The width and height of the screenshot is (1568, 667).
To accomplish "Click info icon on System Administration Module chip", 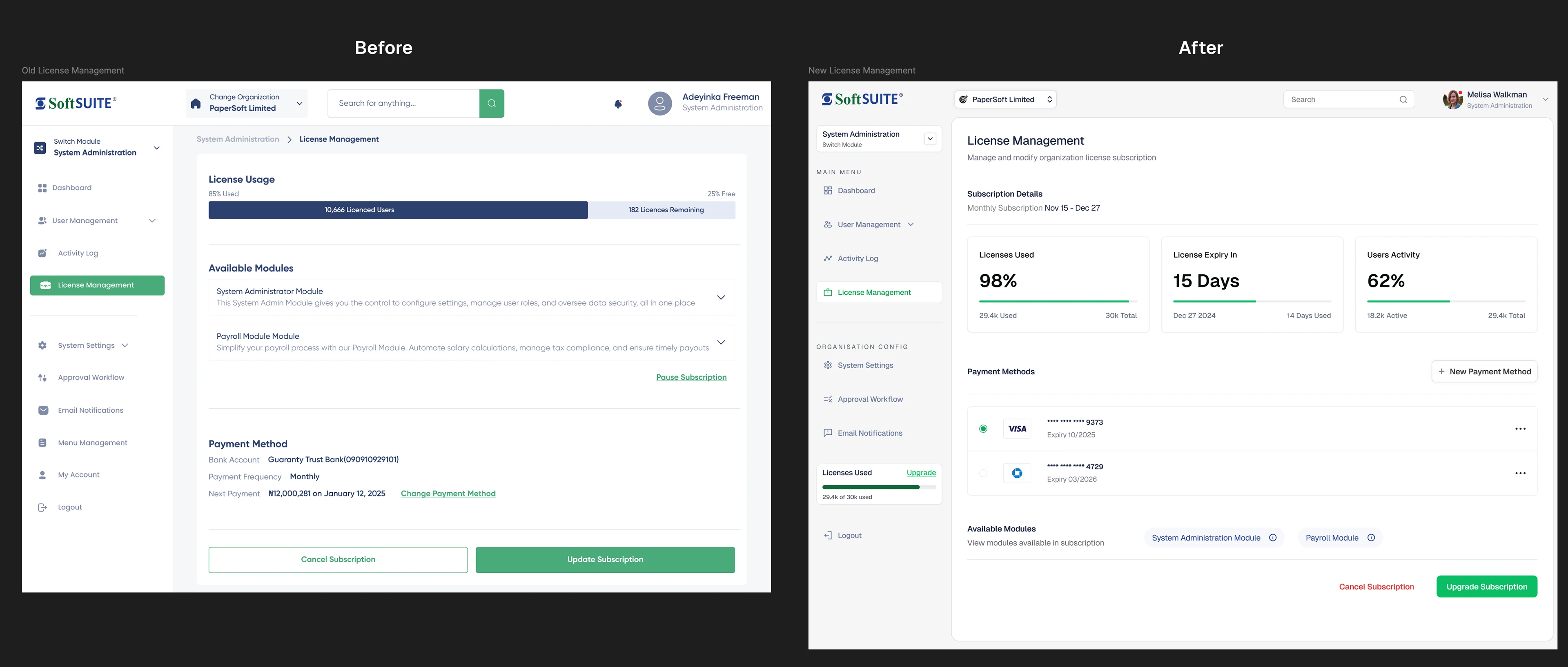I will [1272, 538].
